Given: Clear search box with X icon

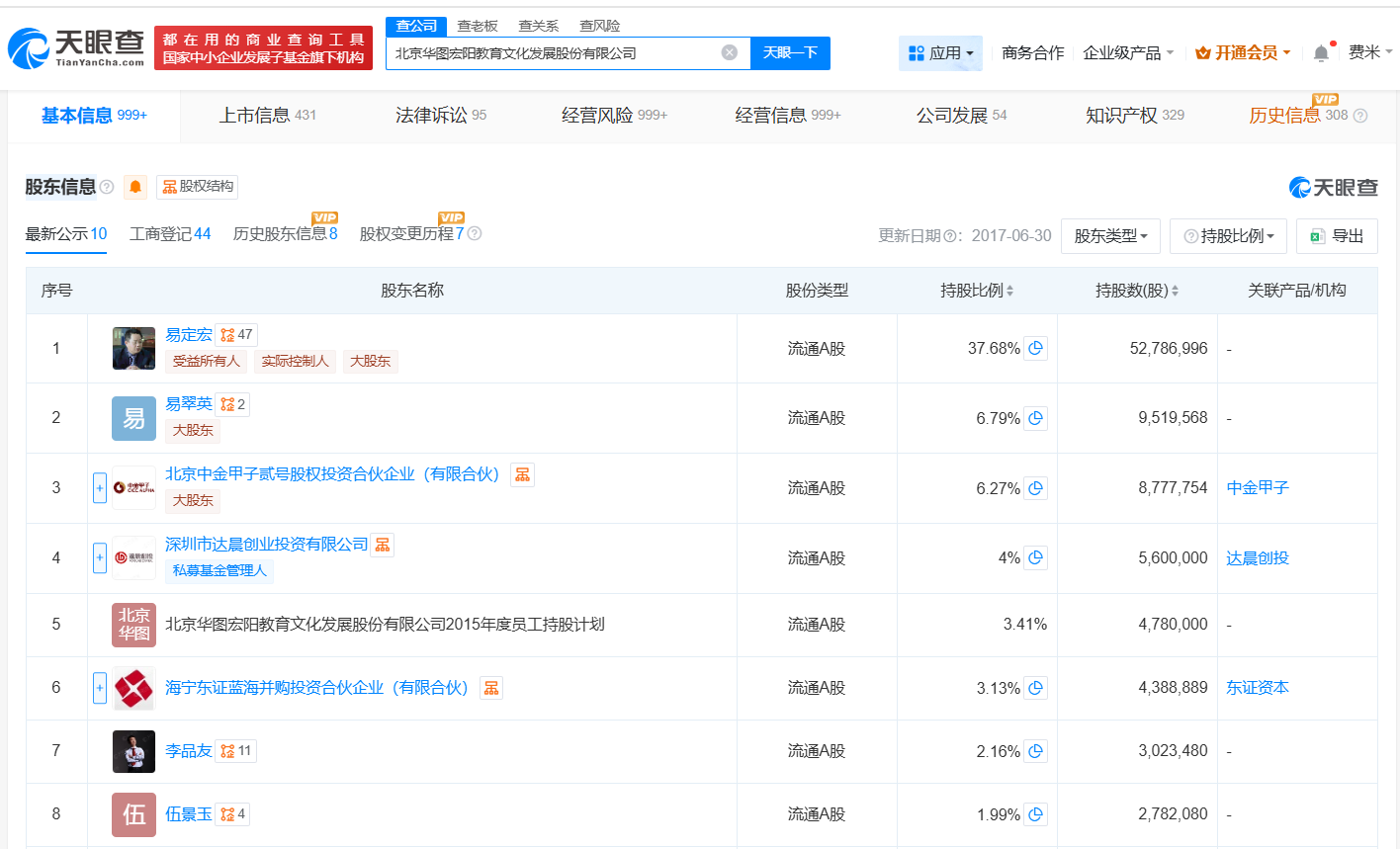Looking at the screenshot, I should (x=730, y=52).
